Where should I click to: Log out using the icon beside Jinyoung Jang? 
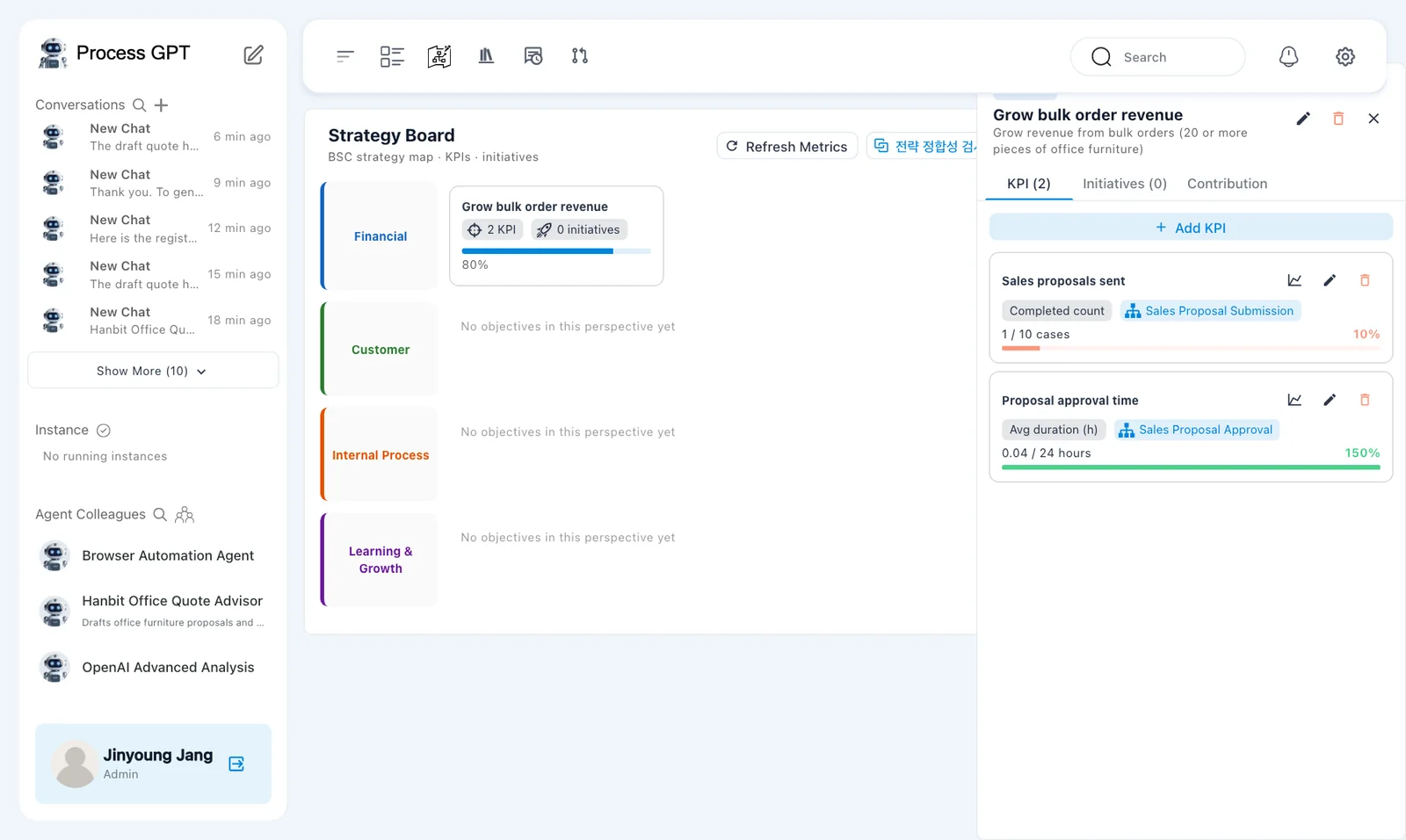236,764
